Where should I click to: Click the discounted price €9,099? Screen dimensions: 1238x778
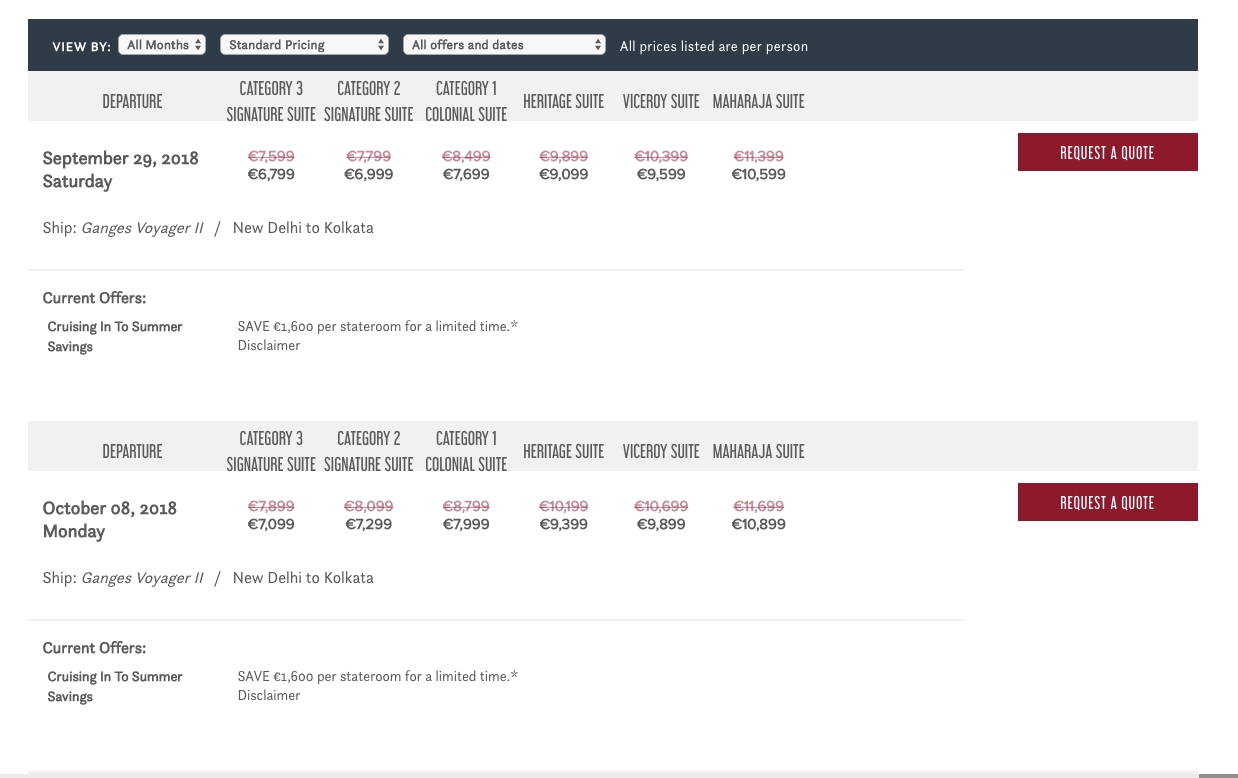(564, 174)
